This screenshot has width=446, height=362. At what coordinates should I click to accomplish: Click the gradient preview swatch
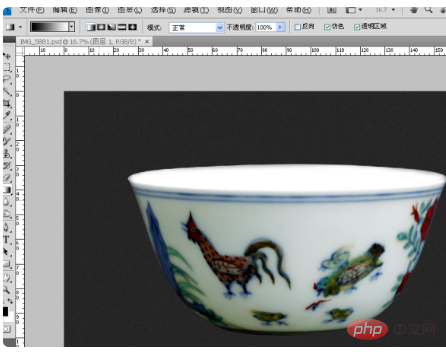point(49,27)
